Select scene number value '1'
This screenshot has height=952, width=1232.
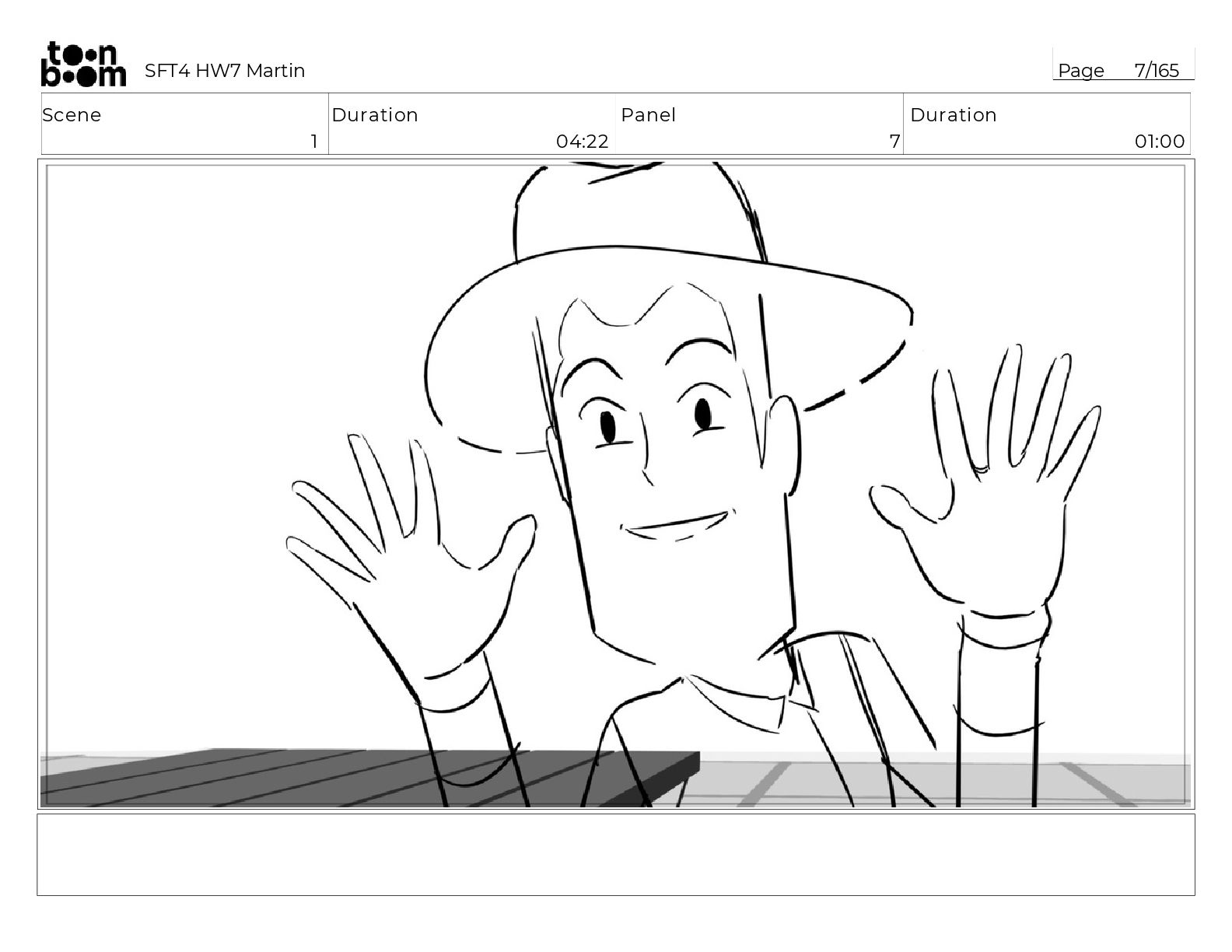click(314, 142)
